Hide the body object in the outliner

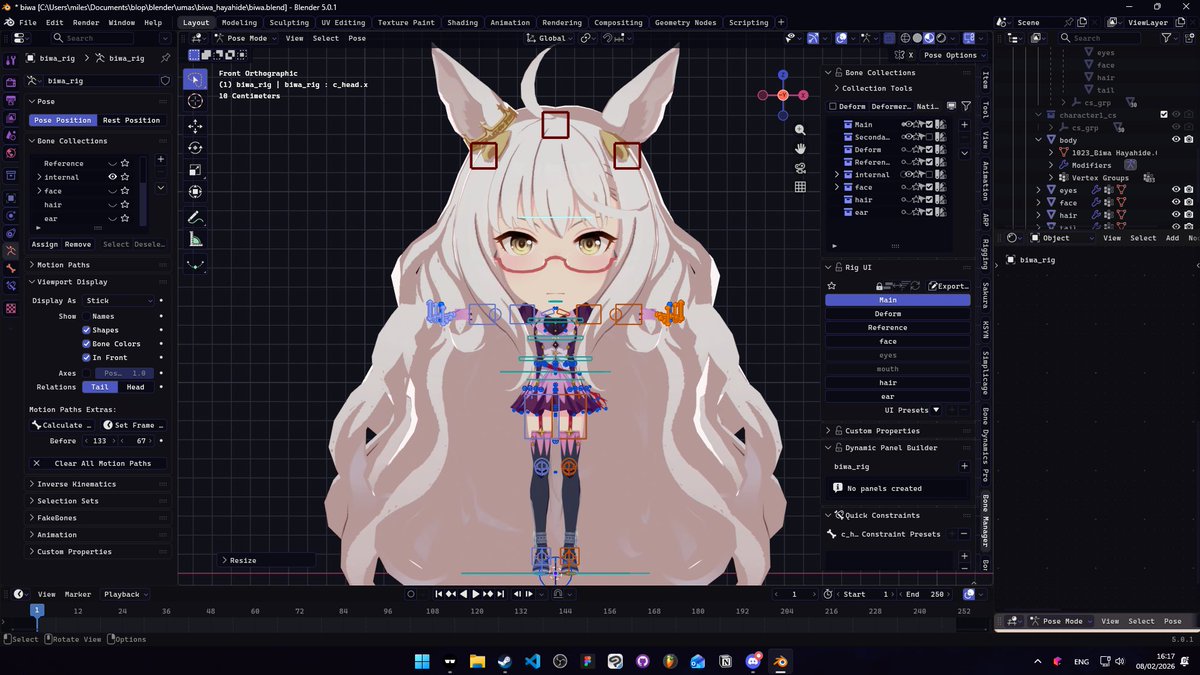(1176, 140)
